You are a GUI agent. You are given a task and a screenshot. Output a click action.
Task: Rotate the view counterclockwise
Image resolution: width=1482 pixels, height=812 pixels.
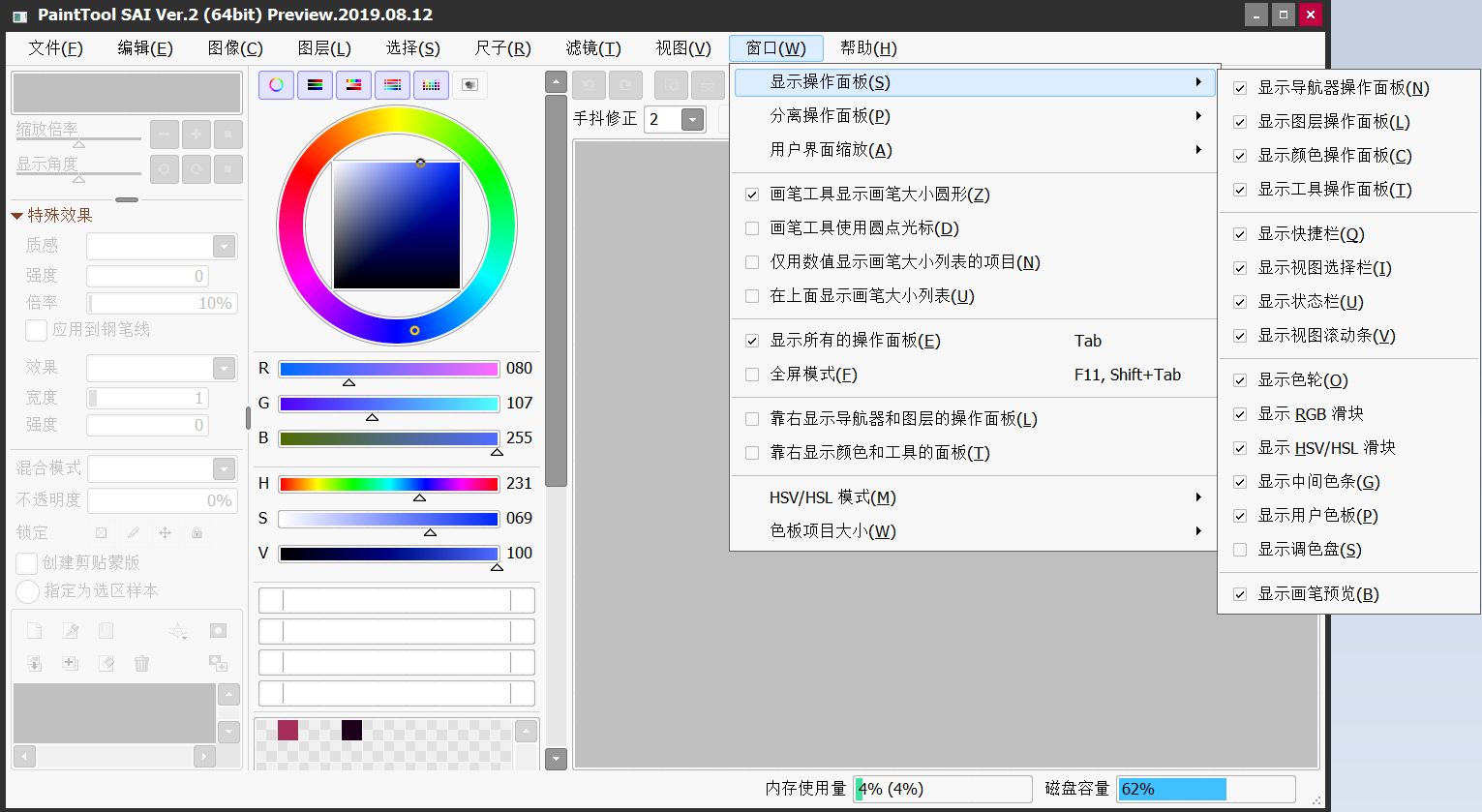[164, 168]
